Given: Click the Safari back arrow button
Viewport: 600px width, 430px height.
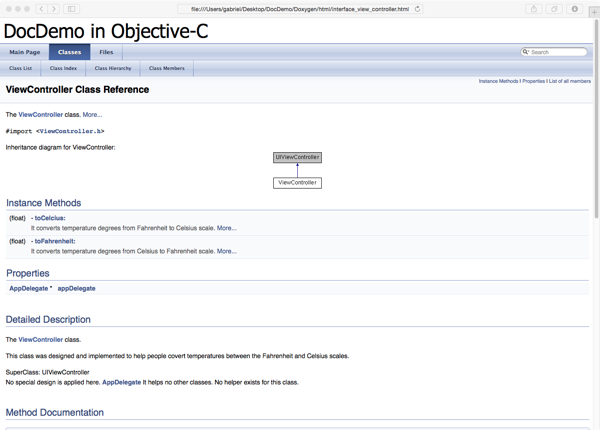Looking at the screenshot, I should pyautogui.click(x=41, y=9).
